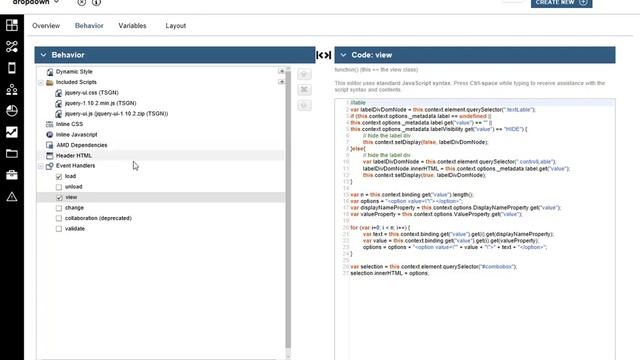This screenshot has width=640, height=360.
Task: Open the Processes flow icon in sidebar
Action: [12, 47]
